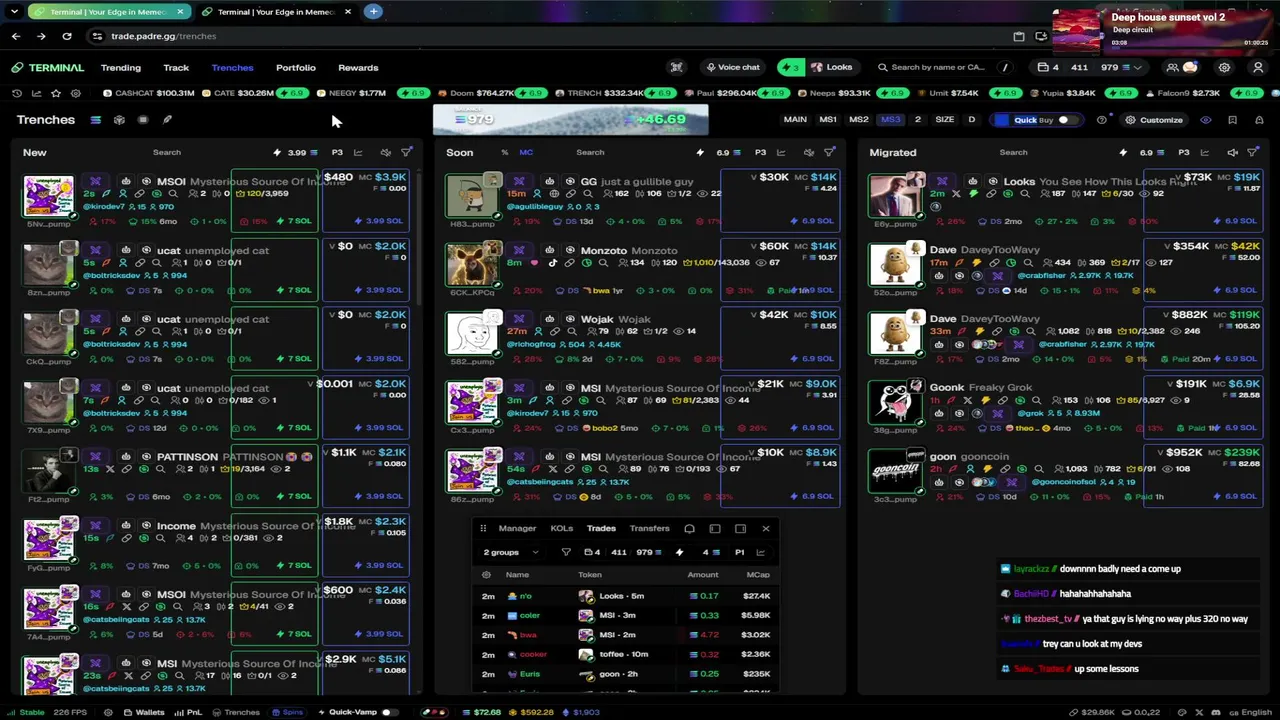Toggle the % option in the Soon column
Image resolution: width=1280 pixels, height=720 pixels.
click(504, 153)
